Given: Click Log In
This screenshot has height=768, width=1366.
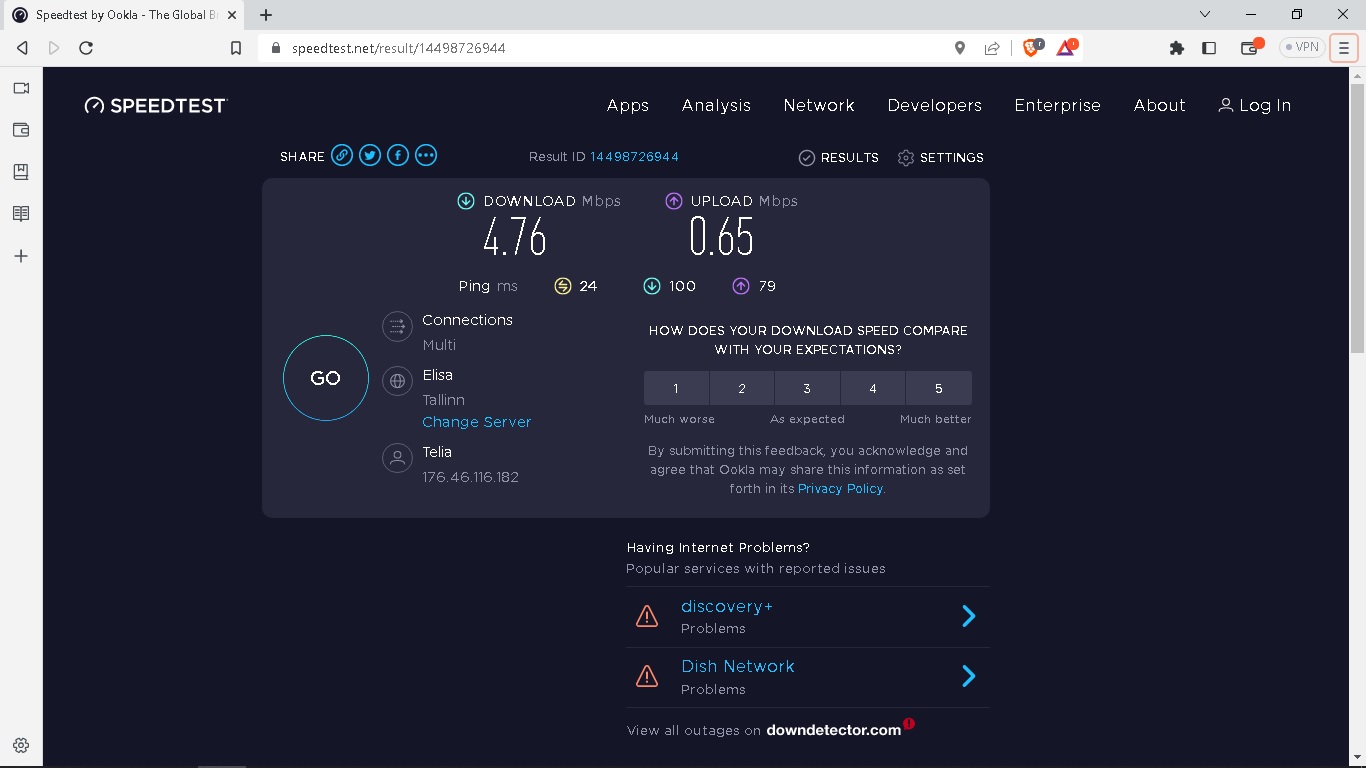Looking at the screenshot, I should 1254,105.
